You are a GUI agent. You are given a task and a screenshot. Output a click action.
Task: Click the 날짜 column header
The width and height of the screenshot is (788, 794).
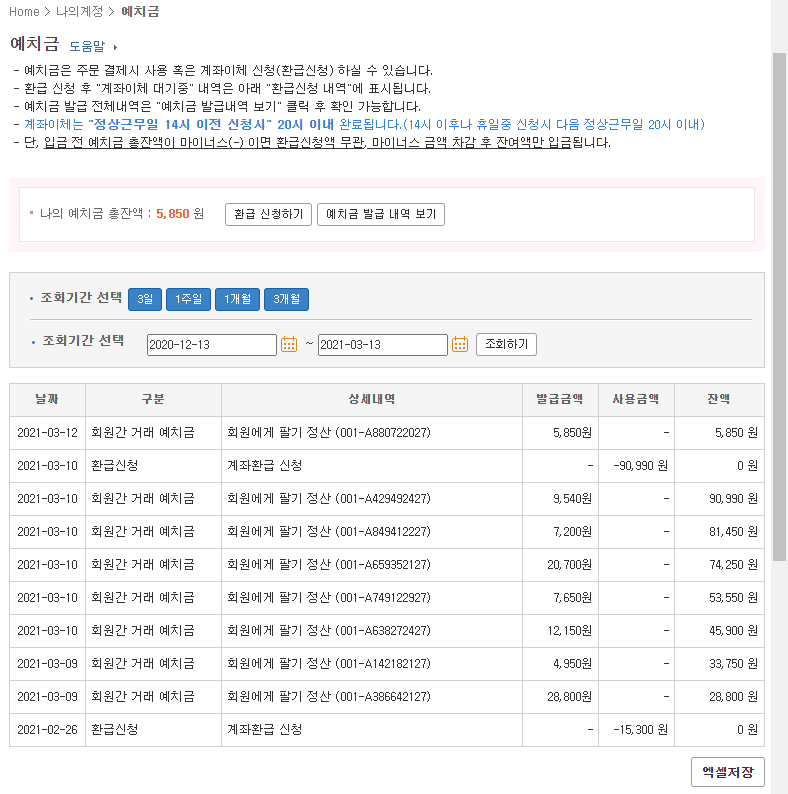click(47, 400)
